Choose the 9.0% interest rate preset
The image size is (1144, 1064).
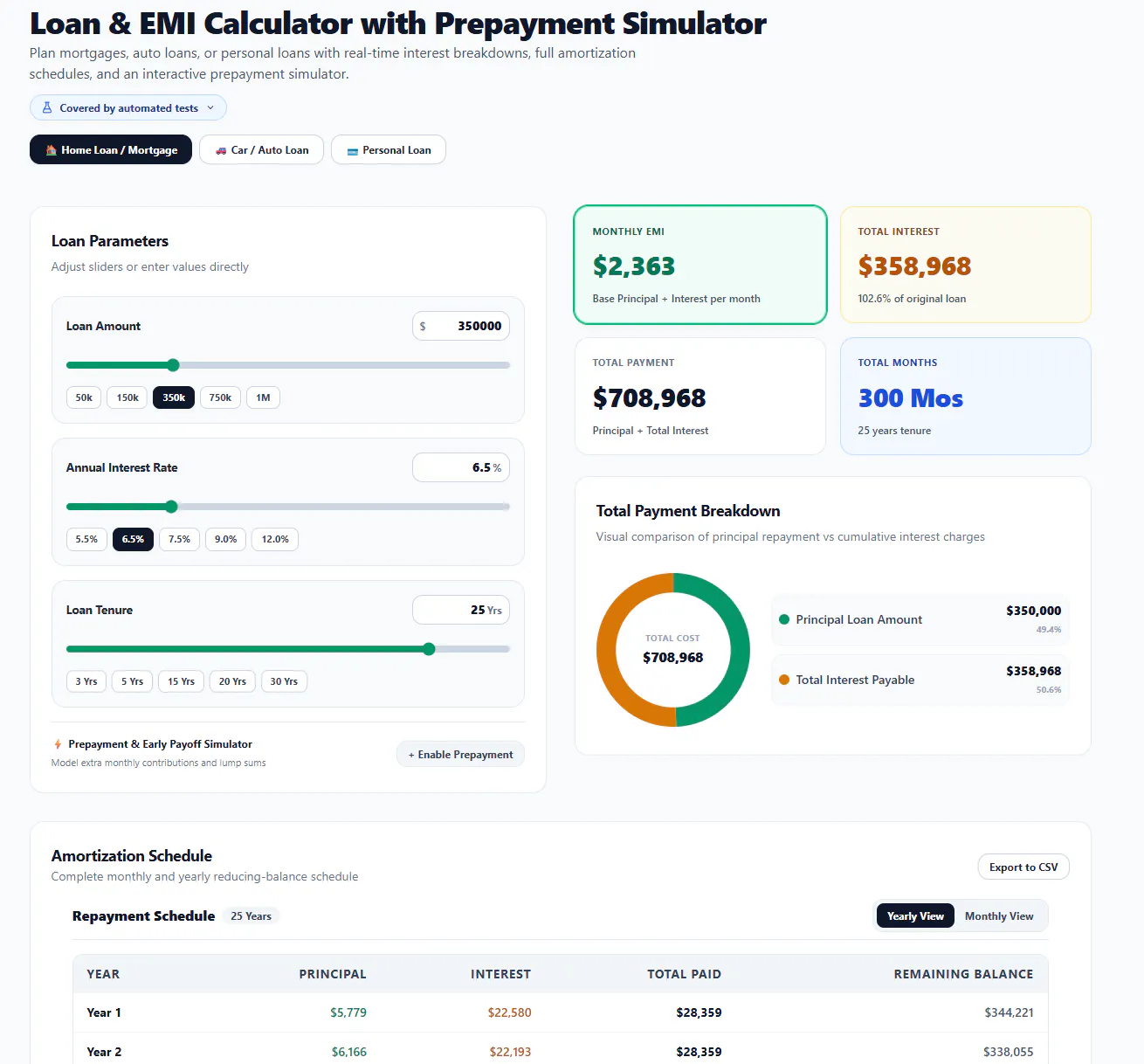coord(225,539)
